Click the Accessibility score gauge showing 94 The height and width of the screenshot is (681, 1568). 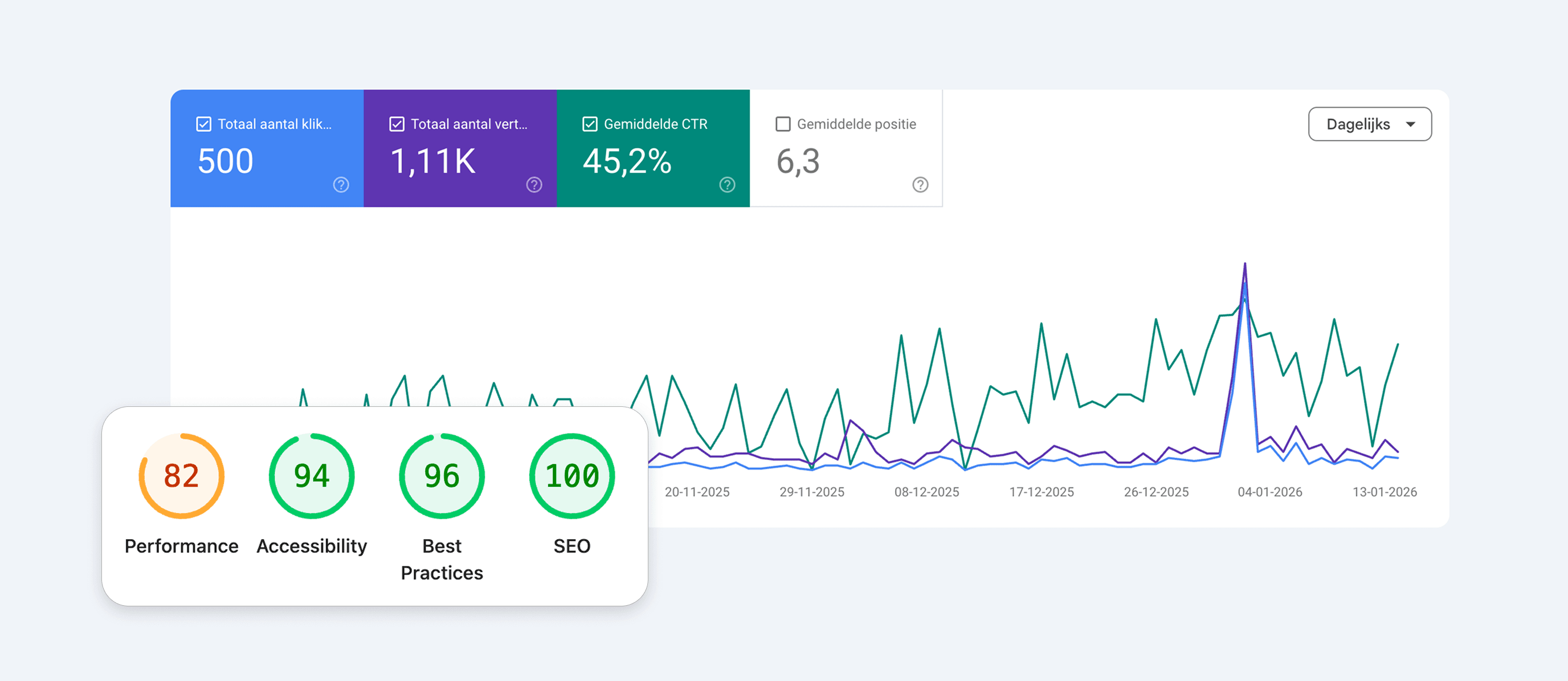click(311, 476)
